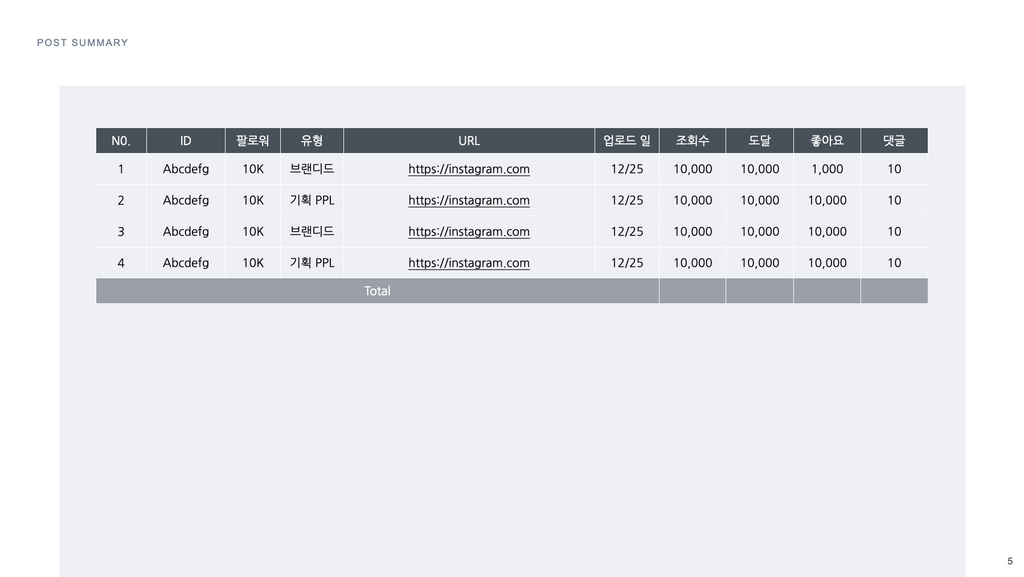The height and width of the screenshot is (577, 1024).
Task: Select the 조회수 column header
Action: click(x=692, y=140)
